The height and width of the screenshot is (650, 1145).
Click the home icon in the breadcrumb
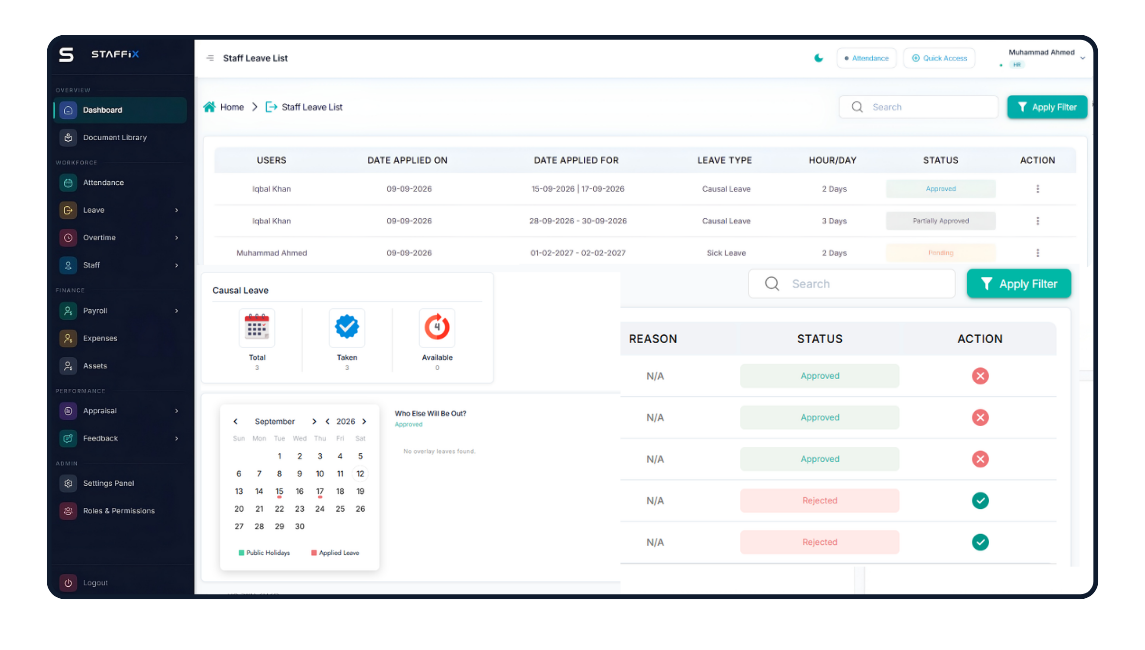coord(210,107)
